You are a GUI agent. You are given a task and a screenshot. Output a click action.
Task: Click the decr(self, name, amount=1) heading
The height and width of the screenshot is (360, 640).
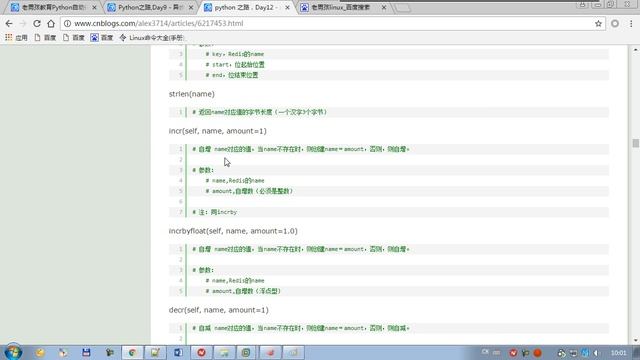pyautogui.click(x=218, y=310)
